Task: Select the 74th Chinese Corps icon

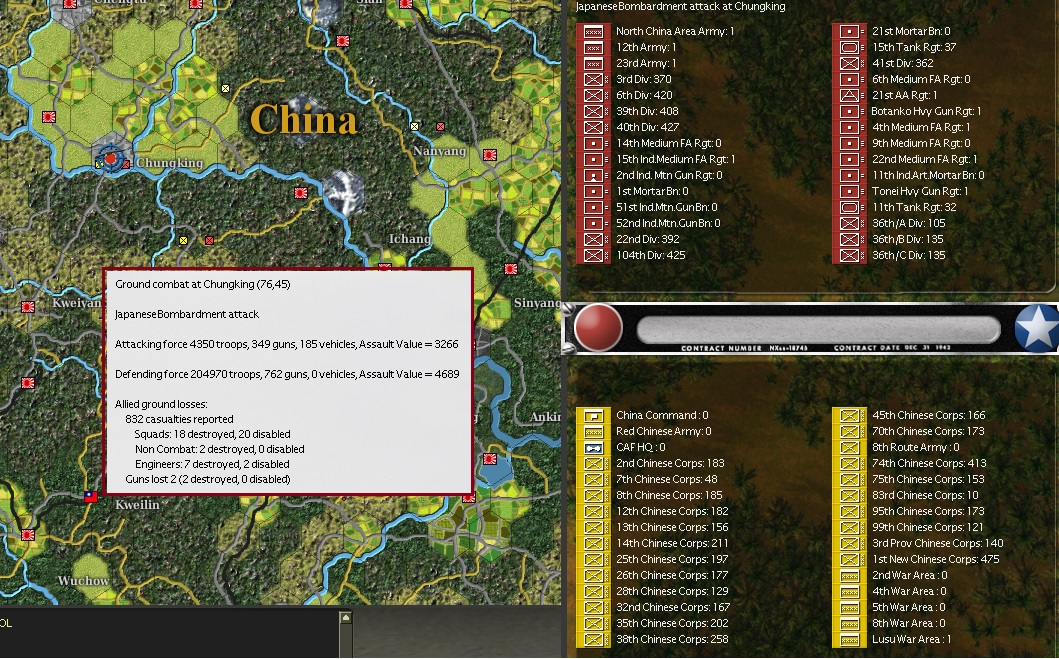Action: tap(849, 463)
